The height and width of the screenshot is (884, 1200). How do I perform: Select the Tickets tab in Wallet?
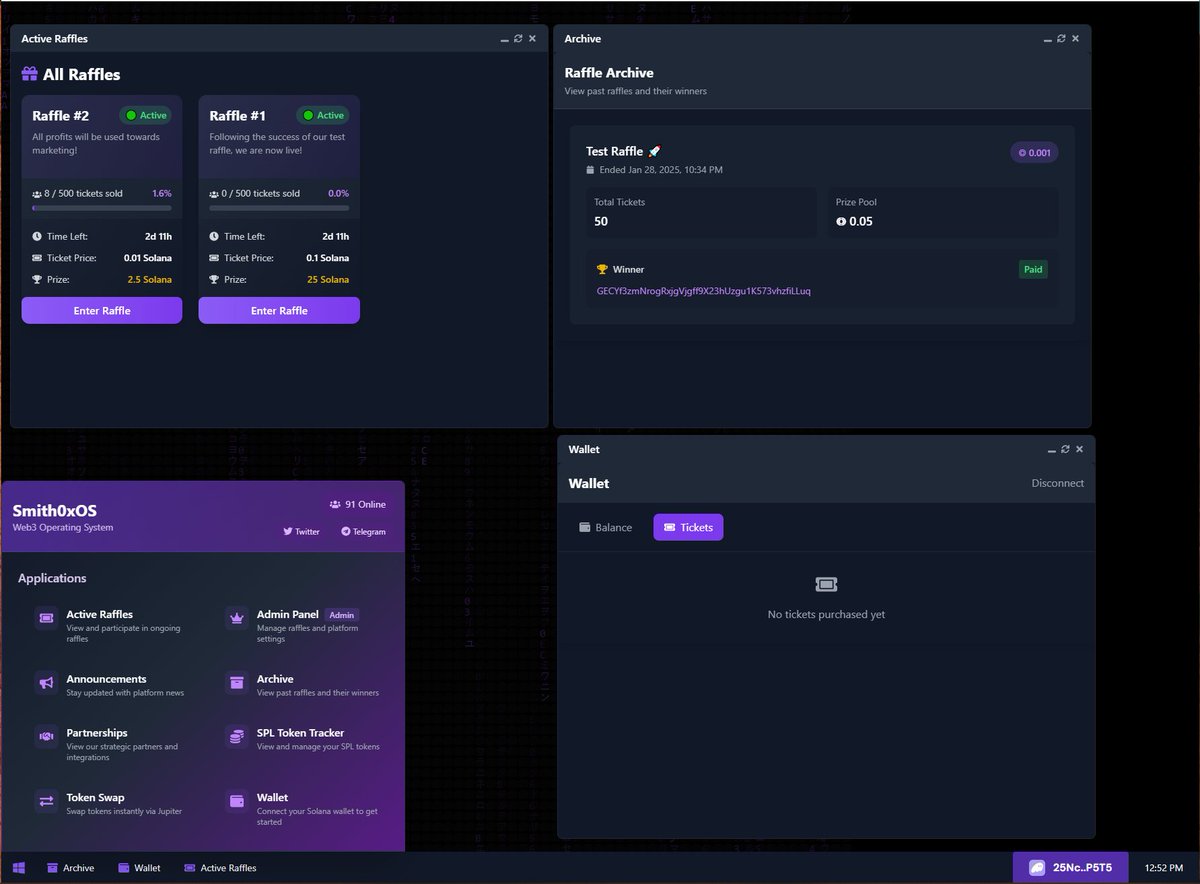[688, 527]
